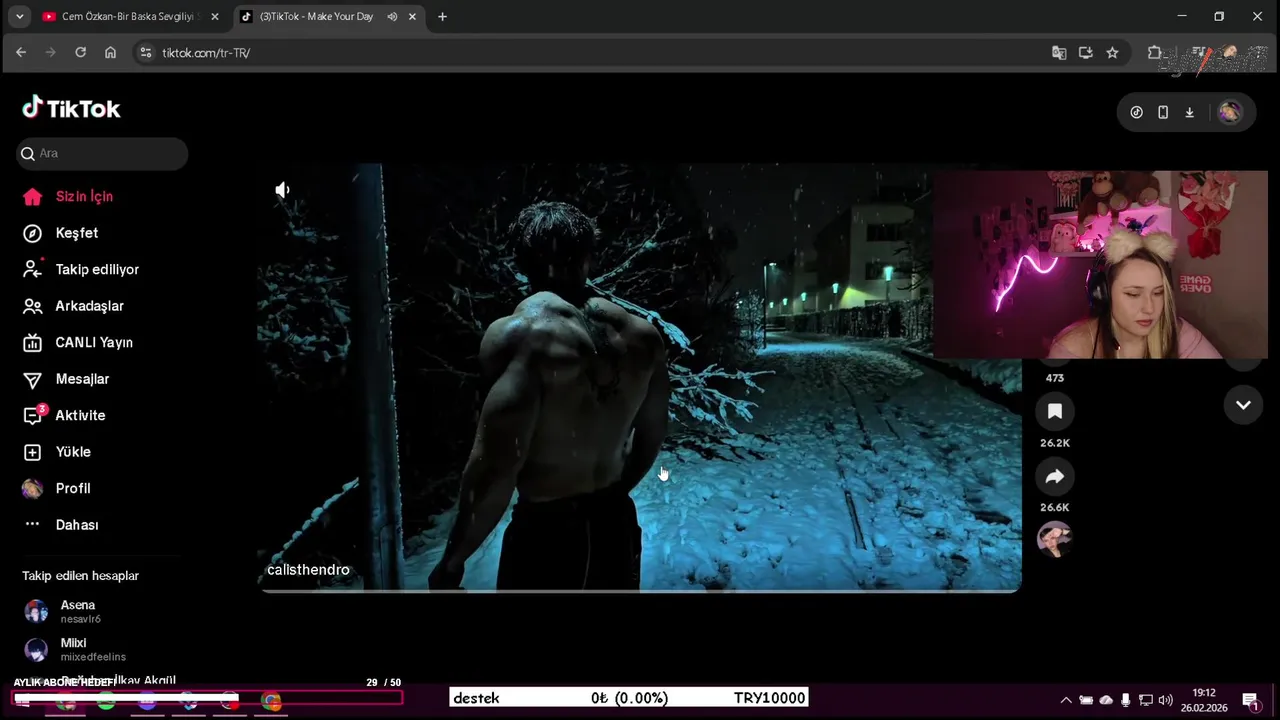Open profile avatar menu at top right
Screen dimensions: 1280x720
click(x=1229, y=113)
